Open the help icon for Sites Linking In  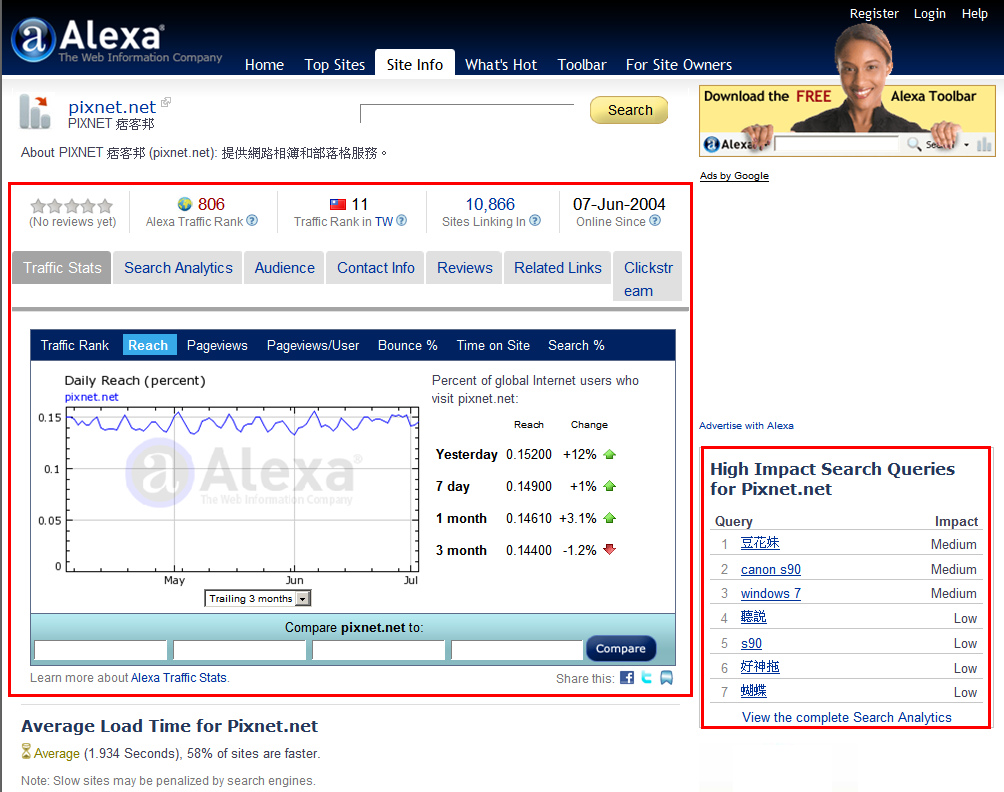535,220
